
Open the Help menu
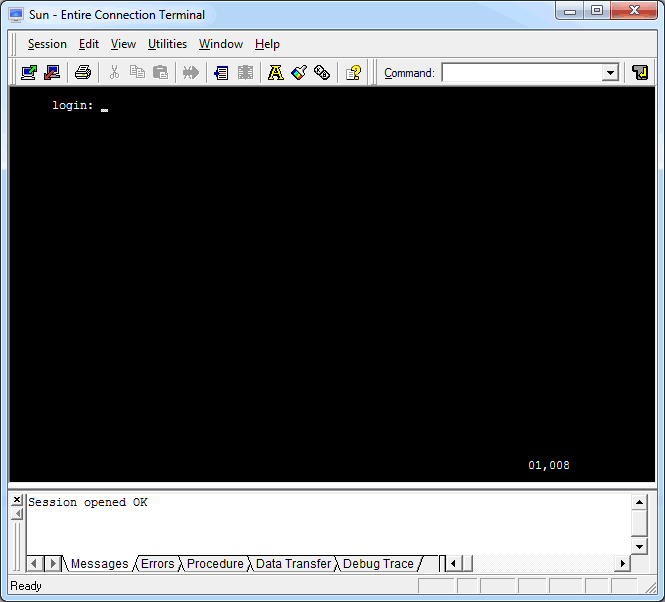coord(267,44)
